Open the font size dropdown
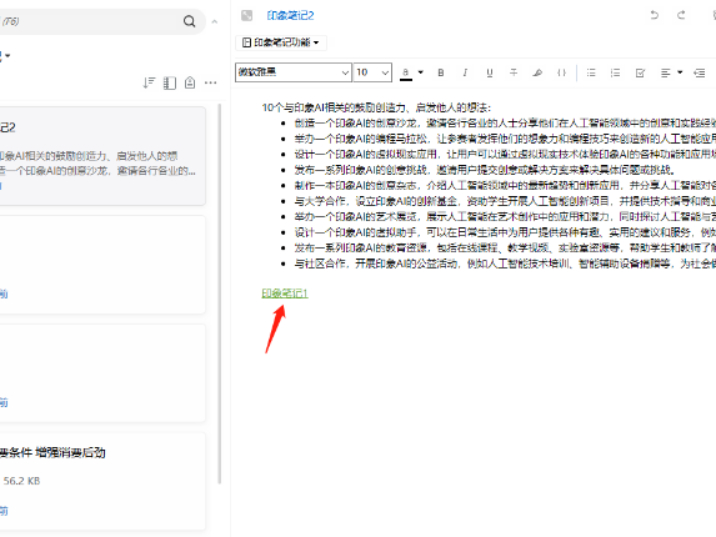The height and width of the screenshot is (537, 716). pos(372,72)
